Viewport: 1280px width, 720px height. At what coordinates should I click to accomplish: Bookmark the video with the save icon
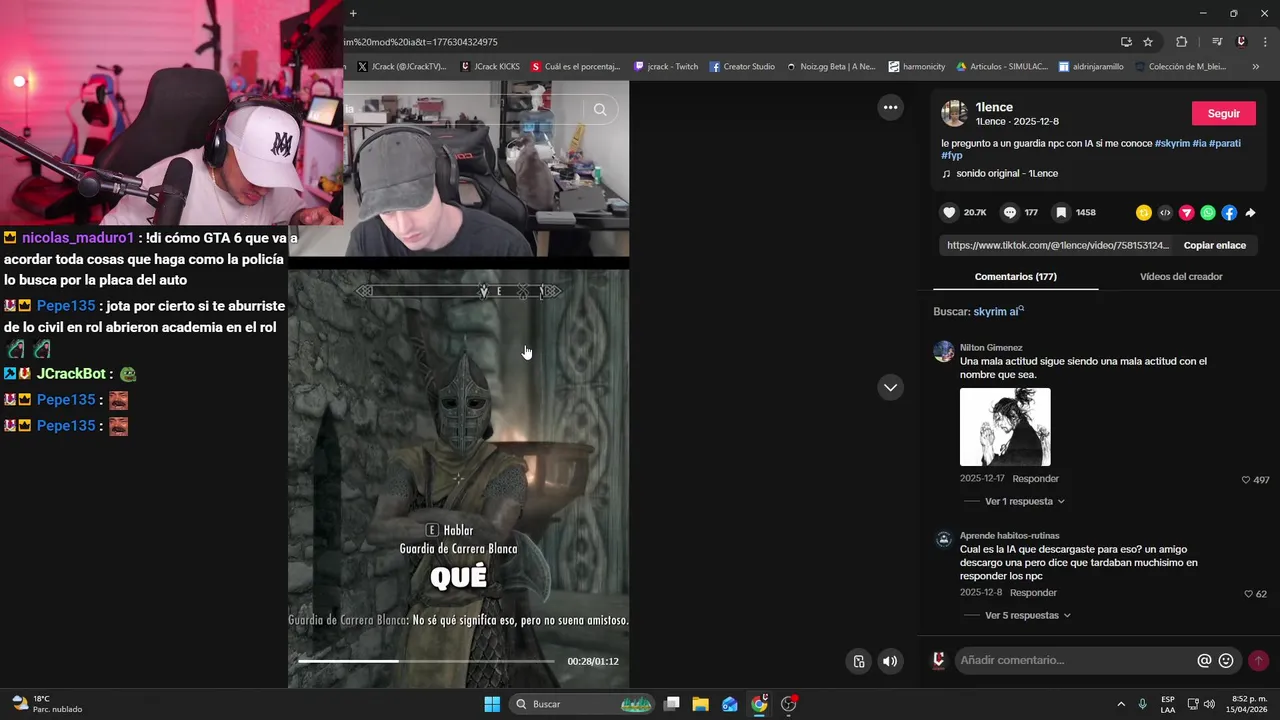[x=1061, y=212]
